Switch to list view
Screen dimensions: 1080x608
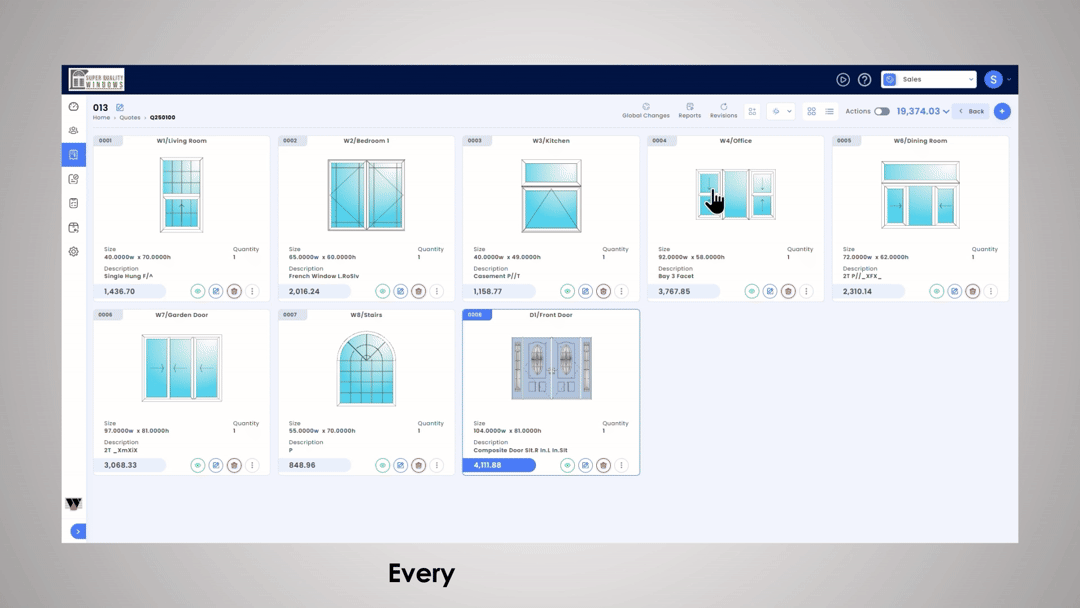click(x=829, y=112)
